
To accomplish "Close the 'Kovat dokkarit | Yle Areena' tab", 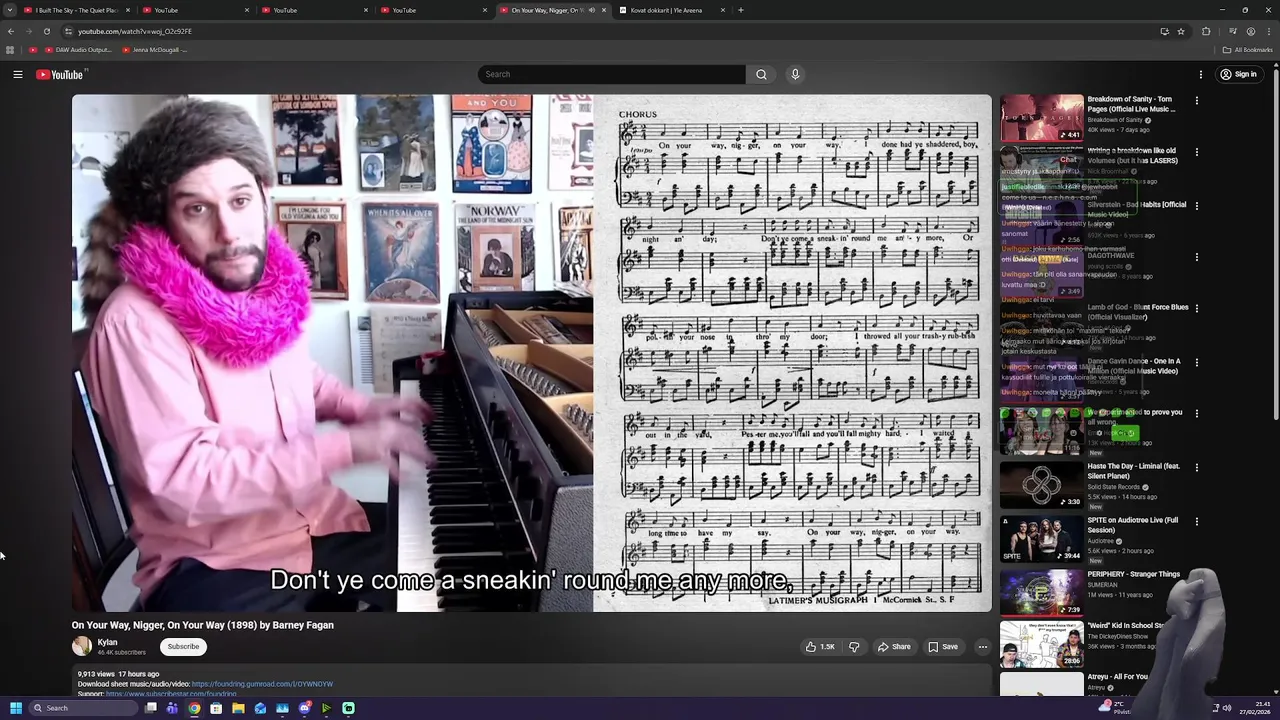I will [x=722, y=10].
